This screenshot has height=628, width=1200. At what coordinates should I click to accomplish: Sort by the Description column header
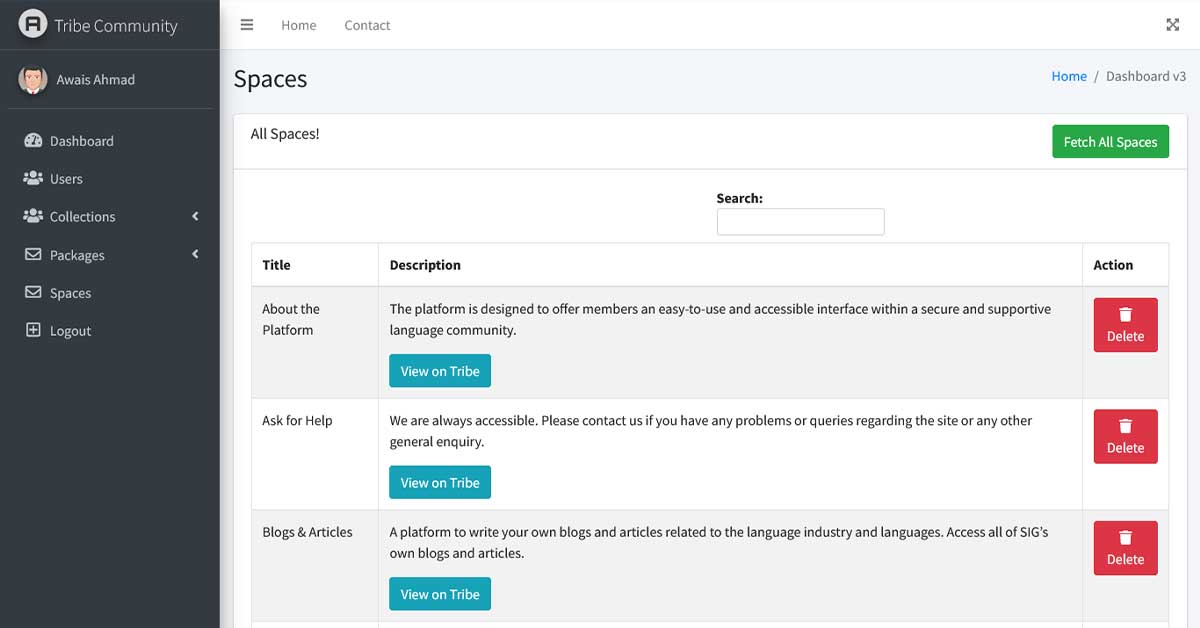(x=730, y=265)
